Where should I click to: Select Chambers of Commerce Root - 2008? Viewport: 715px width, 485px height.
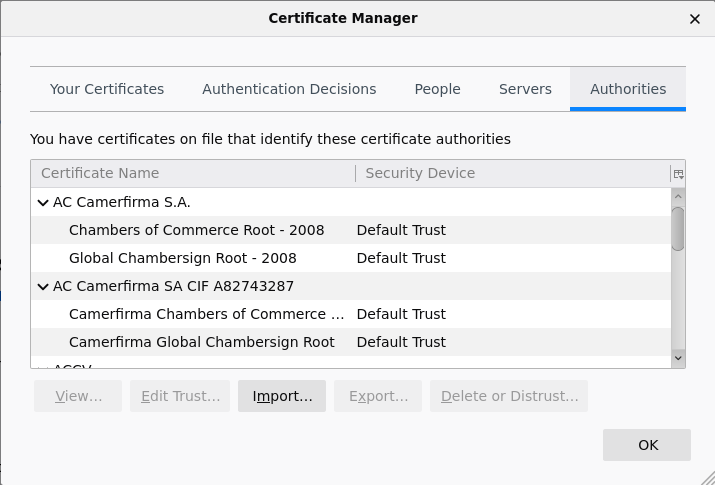pyautogui.click(x=196, y=230)
